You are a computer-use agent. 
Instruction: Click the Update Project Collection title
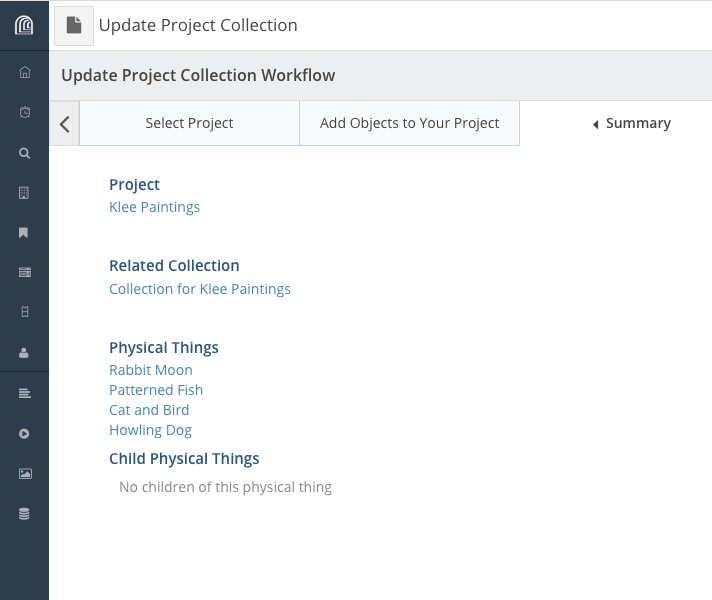pyautogui.click(x=198, y=25)
